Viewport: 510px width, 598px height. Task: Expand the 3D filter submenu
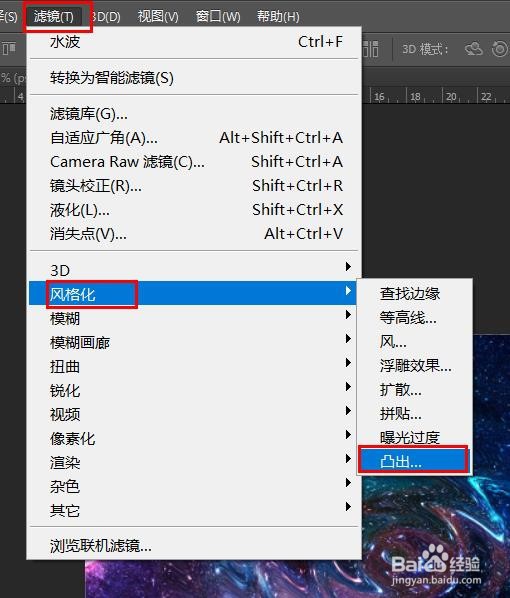click(x=194, y=270)
